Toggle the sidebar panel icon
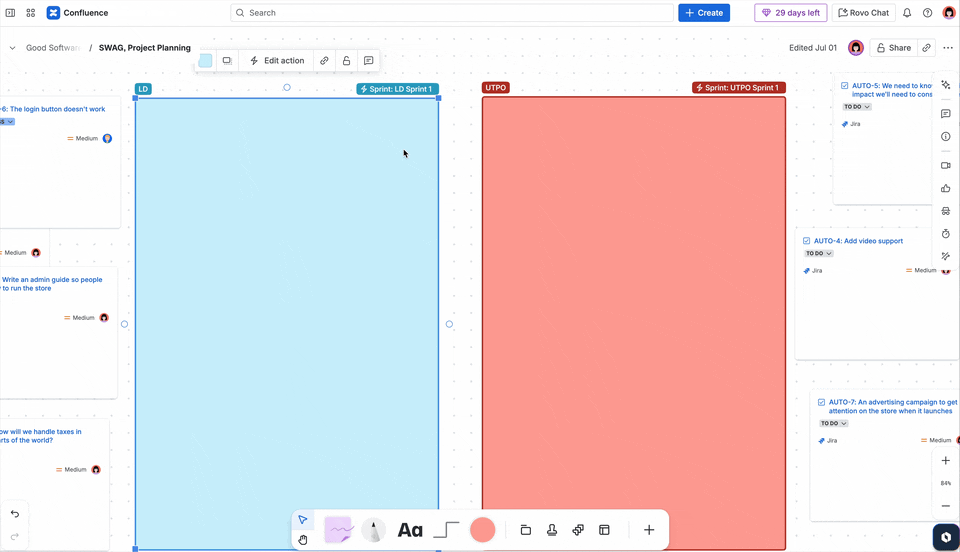960x552 pixels. pyautogui.click(x=10, y=13)
